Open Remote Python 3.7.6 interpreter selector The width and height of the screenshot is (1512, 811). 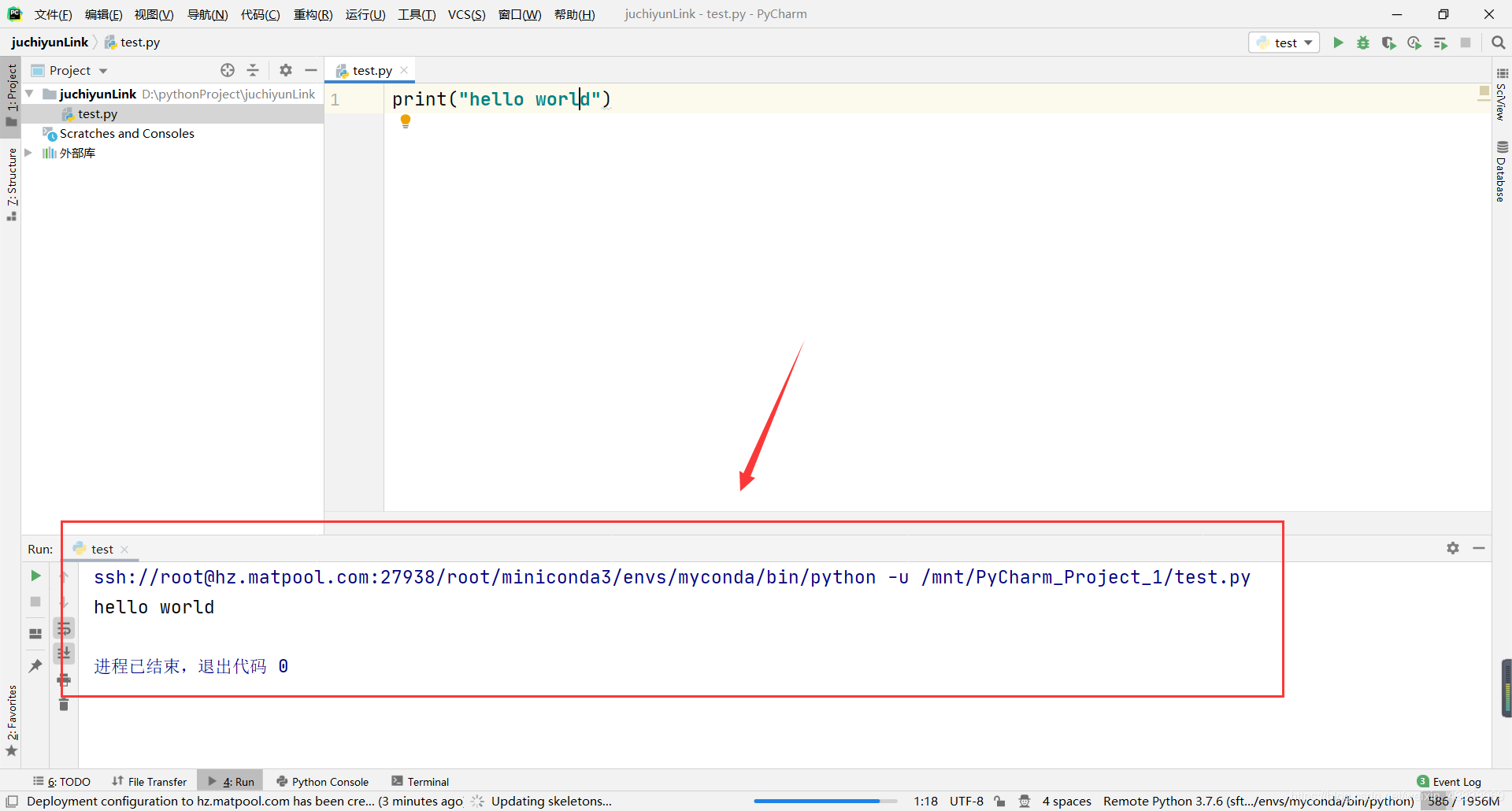pos(1258,801)
